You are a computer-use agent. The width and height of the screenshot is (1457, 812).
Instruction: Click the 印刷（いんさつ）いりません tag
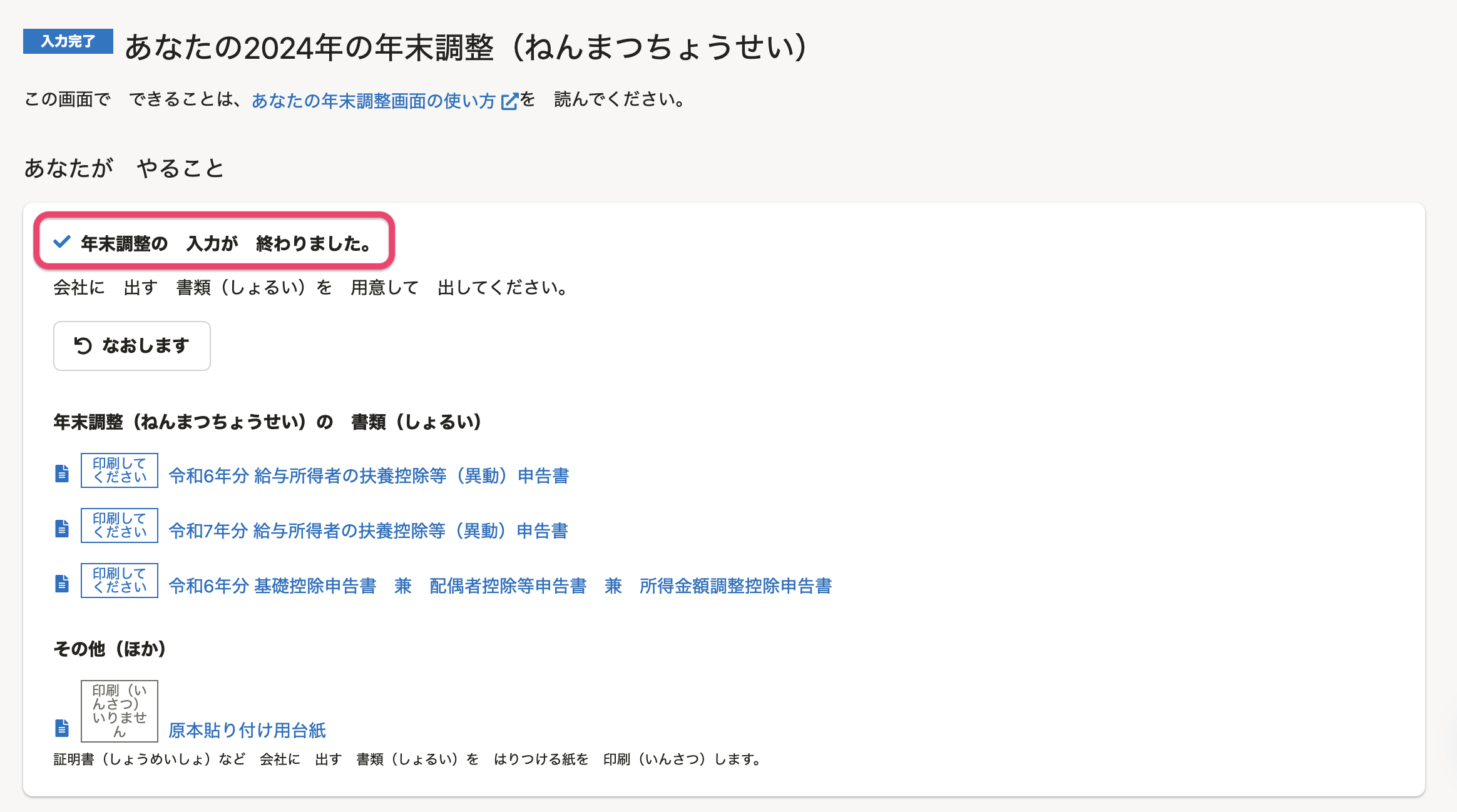(x=119, y=711)
